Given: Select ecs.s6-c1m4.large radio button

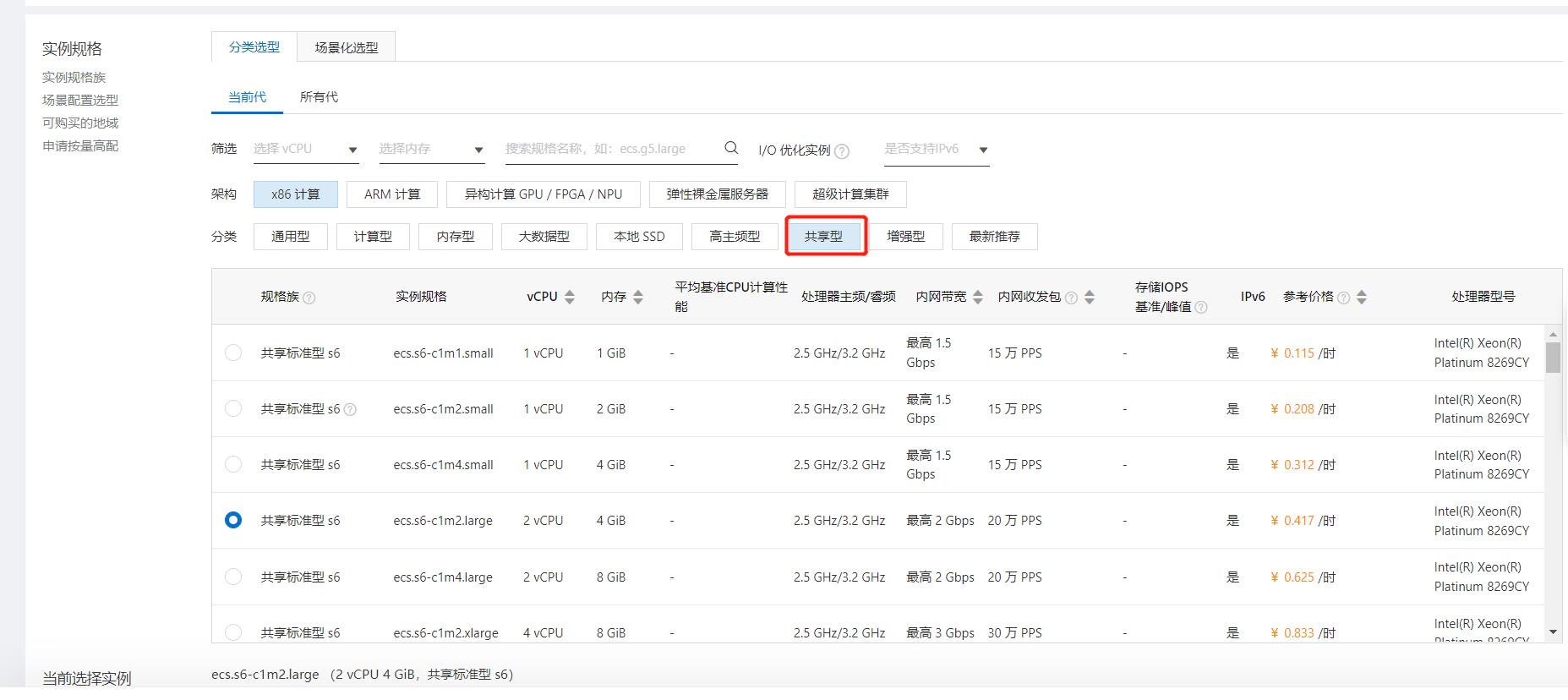Looking at the screenshot, I should pyautogui.click(x=233, y=577).
